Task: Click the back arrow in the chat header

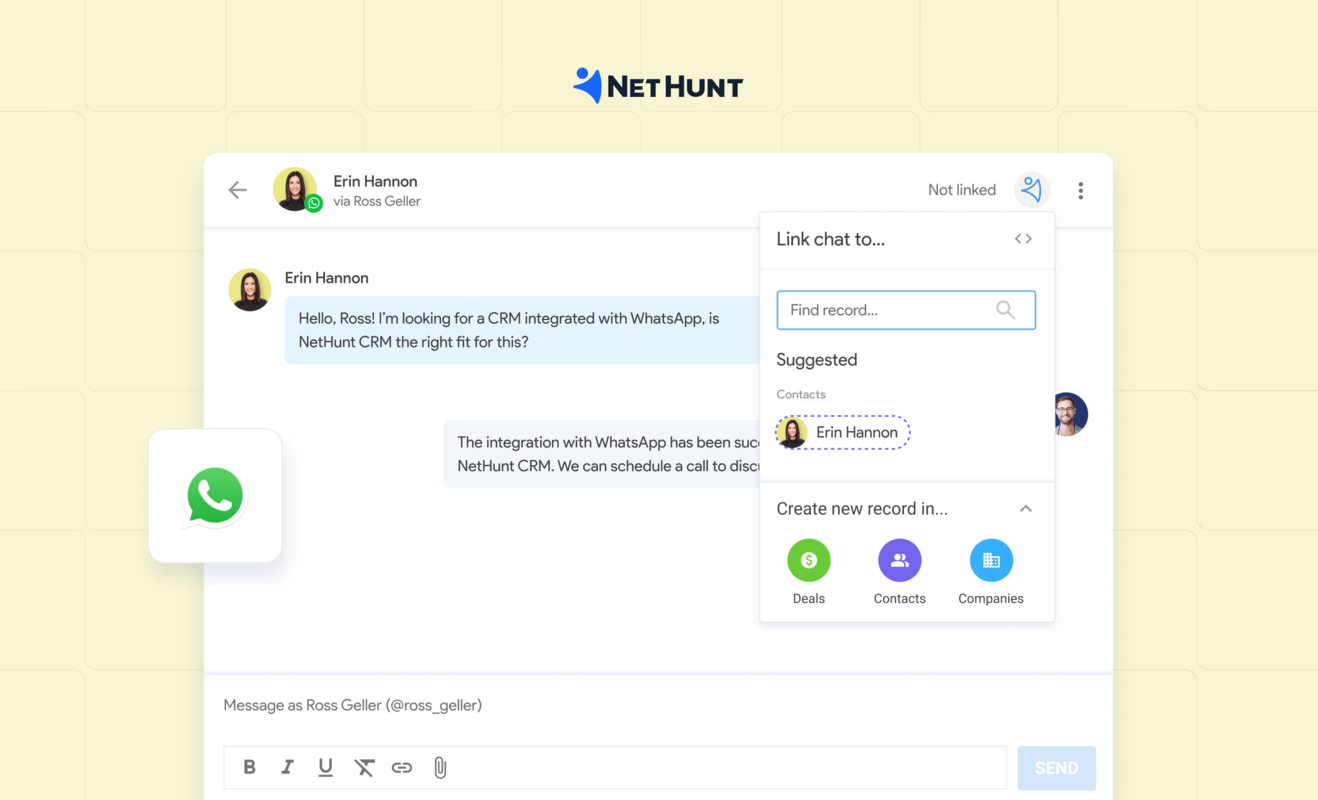Action: 237,189
